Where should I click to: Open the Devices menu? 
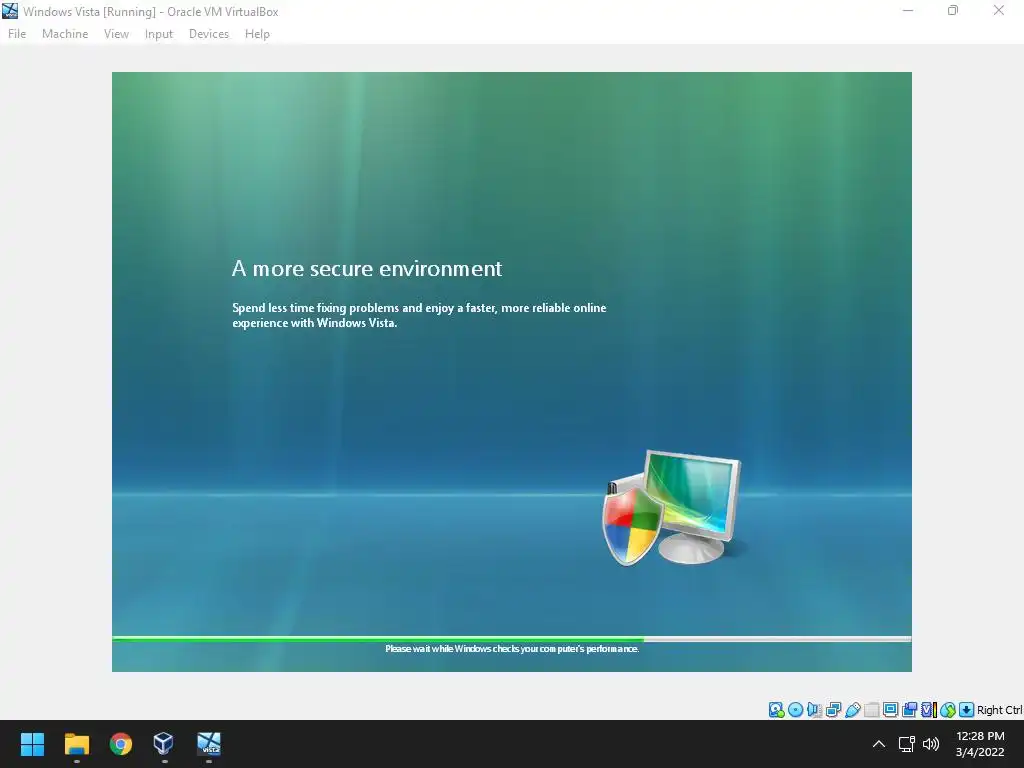[x=209, y=34]
